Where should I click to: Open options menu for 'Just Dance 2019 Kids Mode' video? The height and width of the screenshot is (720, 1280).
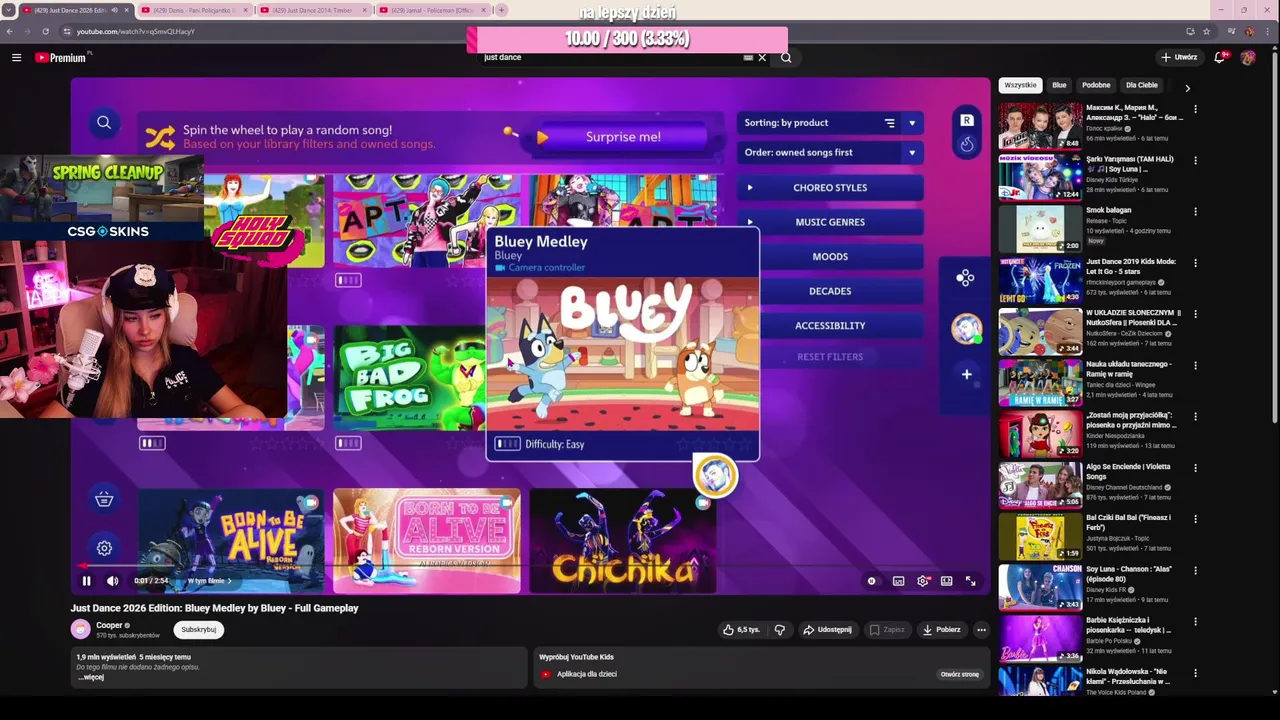pos(1195,263)
